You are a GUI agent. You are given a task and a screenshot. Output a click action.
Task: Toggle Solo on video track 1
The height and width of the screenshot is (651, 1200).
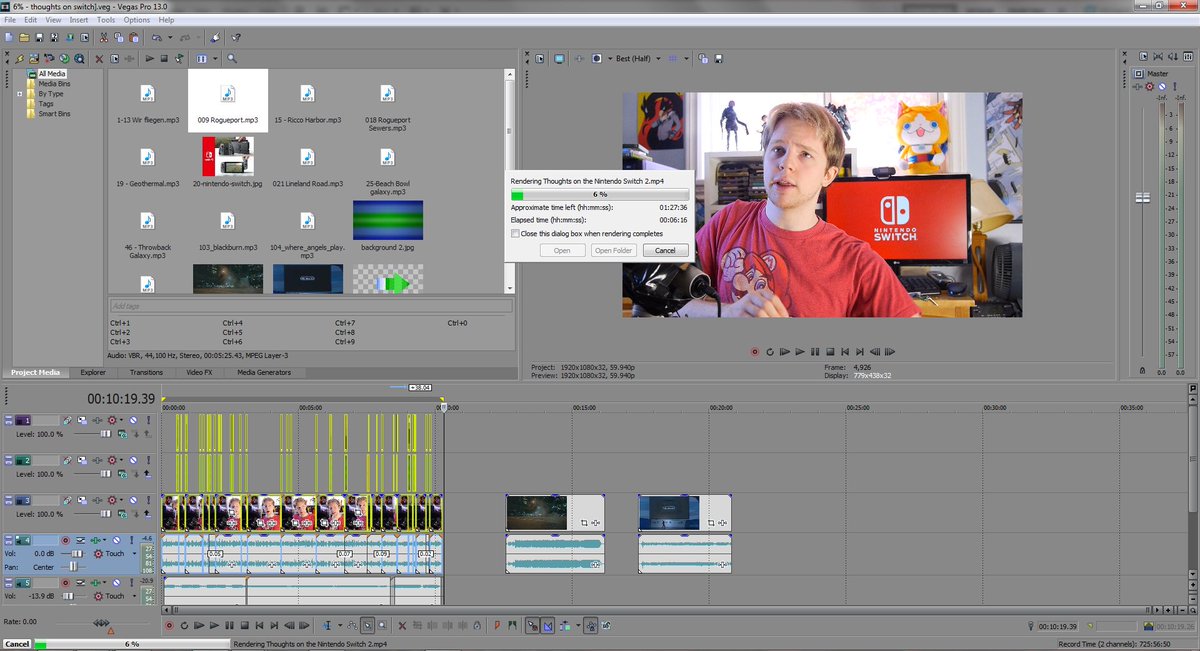click(x=149, y=421)
